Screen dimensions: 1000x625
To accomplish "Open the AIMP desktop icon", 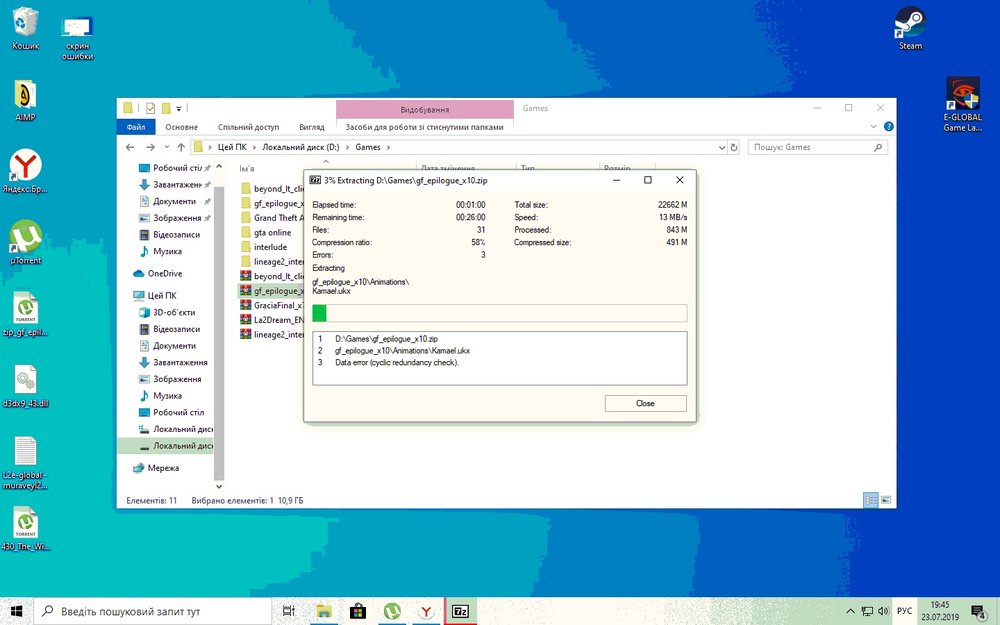I will click(x=25, y=95).
